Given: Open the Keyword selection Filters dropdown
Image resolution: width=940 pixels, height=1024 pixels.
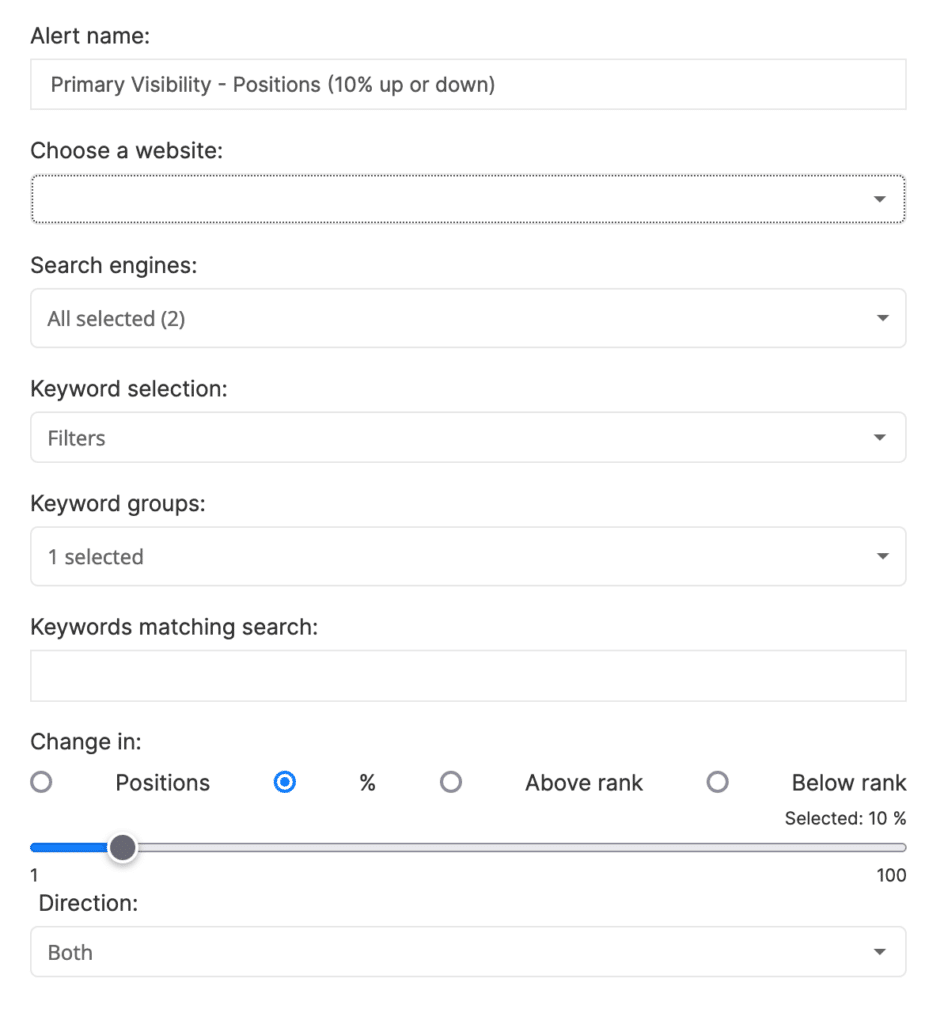Looking at the screenshot, I should pyautogui.click(x=468, y=437).
